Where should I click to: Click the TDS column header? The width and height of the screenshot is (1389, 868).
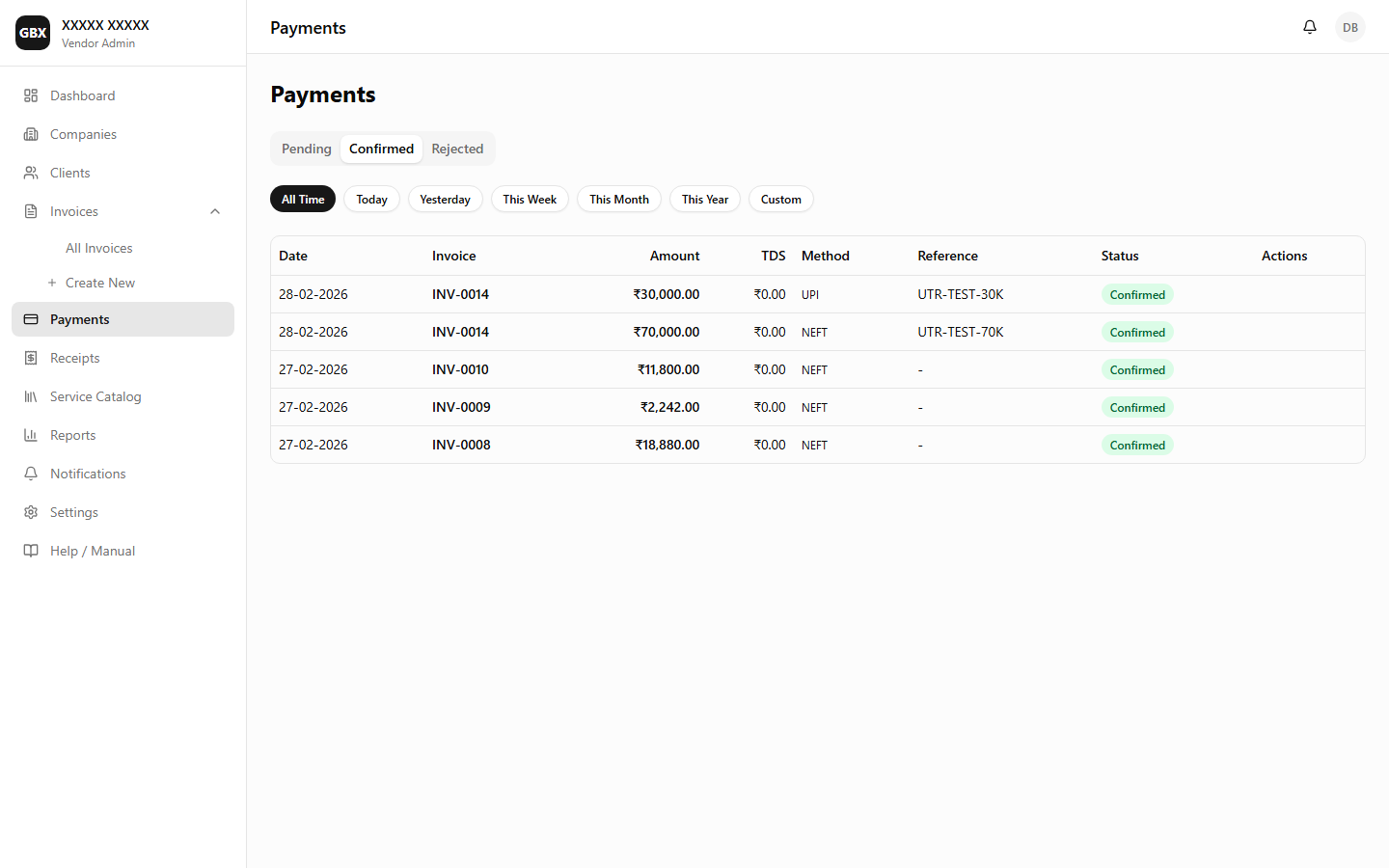coord(774,256)
